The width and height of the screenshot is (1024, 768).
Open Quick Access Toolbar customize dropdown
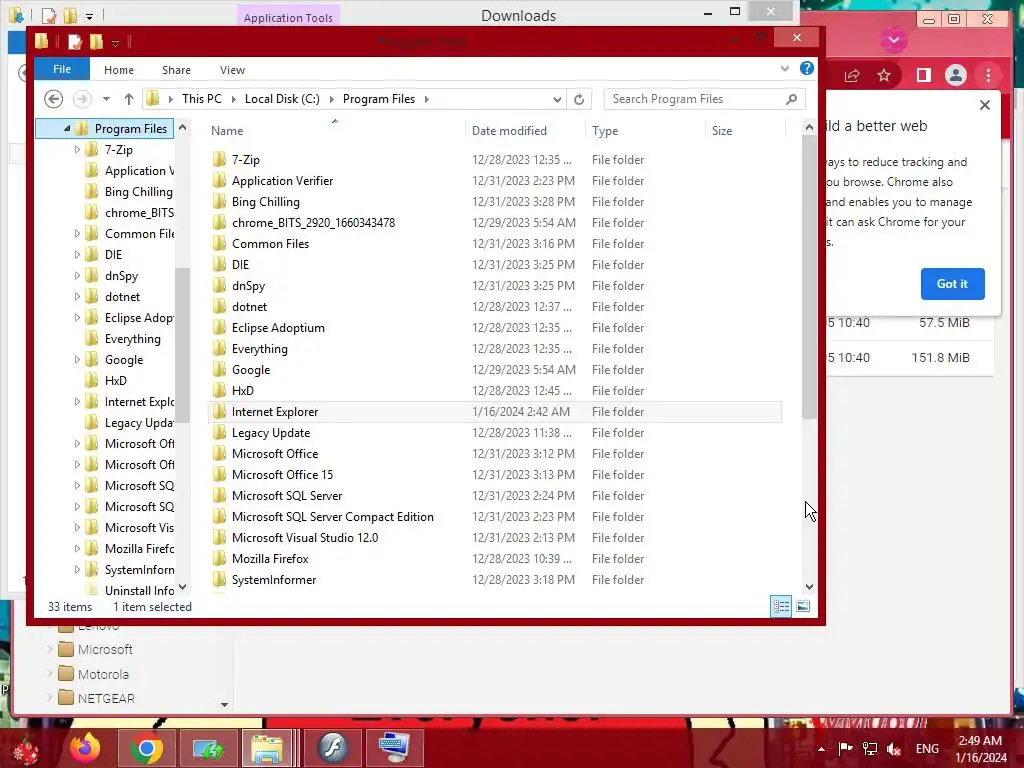click(x=116, y=43)
